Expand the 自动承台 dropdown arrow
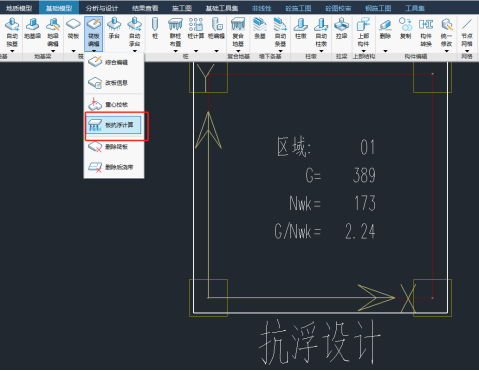This screenshot has width=479, height=371. (x=135, y=51)
